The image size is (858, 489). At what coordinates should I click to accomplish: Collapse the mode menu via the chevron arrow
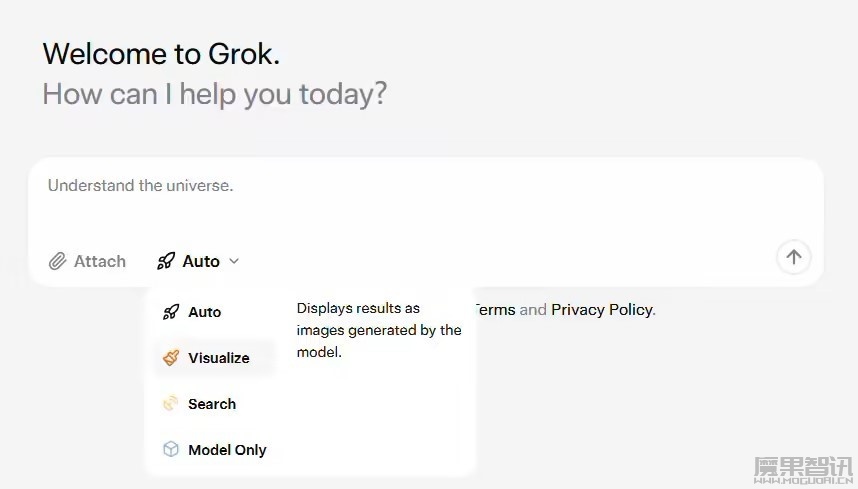pyautogui.click(x=234, y=261)
